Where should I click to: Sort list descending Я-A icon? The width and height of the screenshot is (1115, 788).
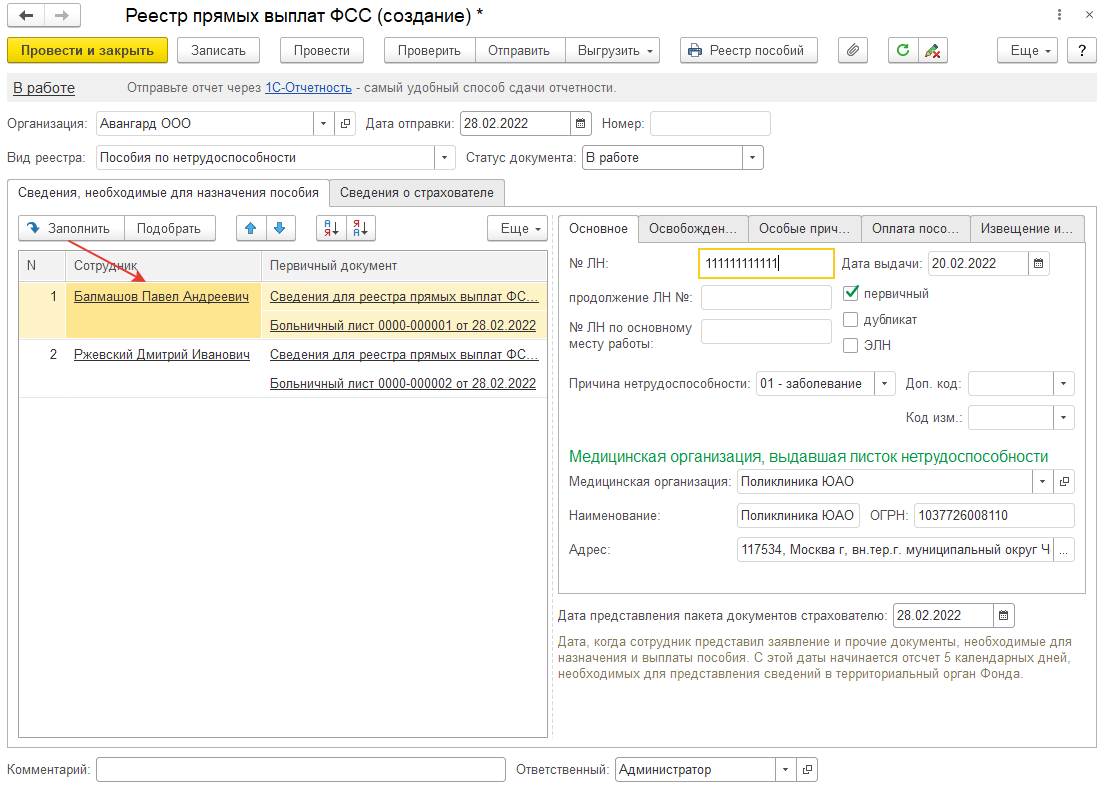[360, 228]
